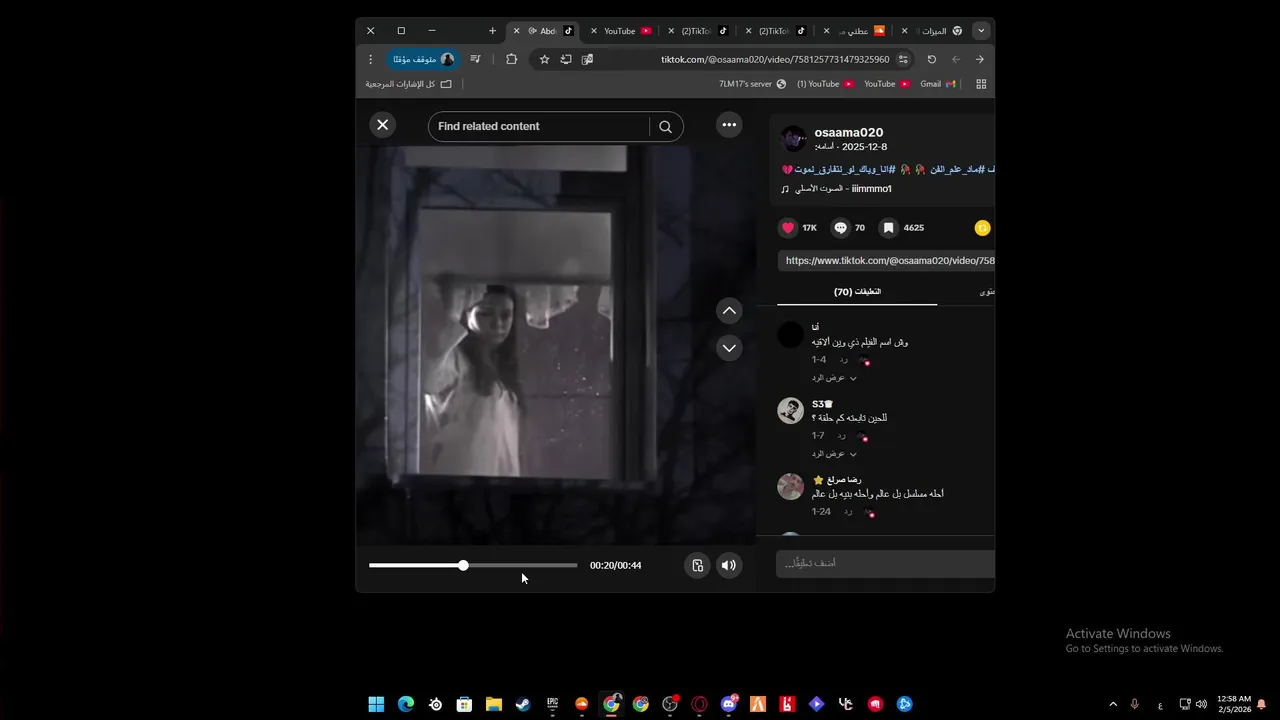Open Discord from the taskbar
1280x720 pixels.
[729, 704]
